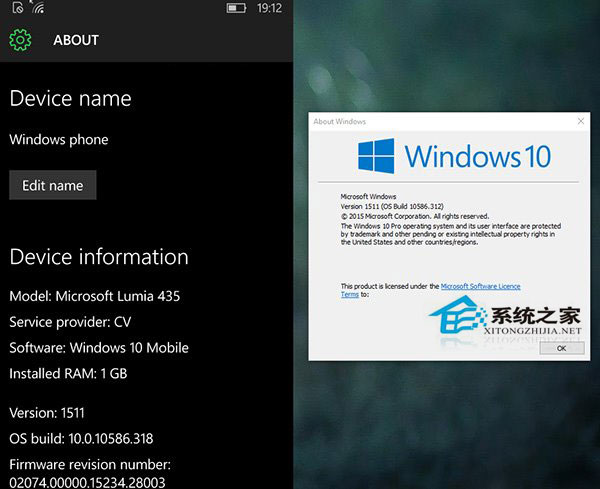This screenshot has height=489, width=600.
Task: Select 'Service provider: CV' line
Action: pyautogui.click(x=70, y=322)
